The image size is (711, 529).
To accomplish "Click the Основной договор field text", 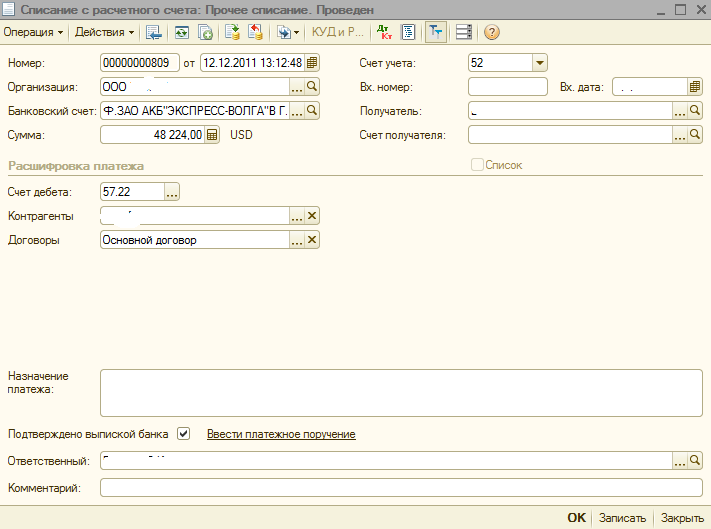I will (x=149, y=240).
